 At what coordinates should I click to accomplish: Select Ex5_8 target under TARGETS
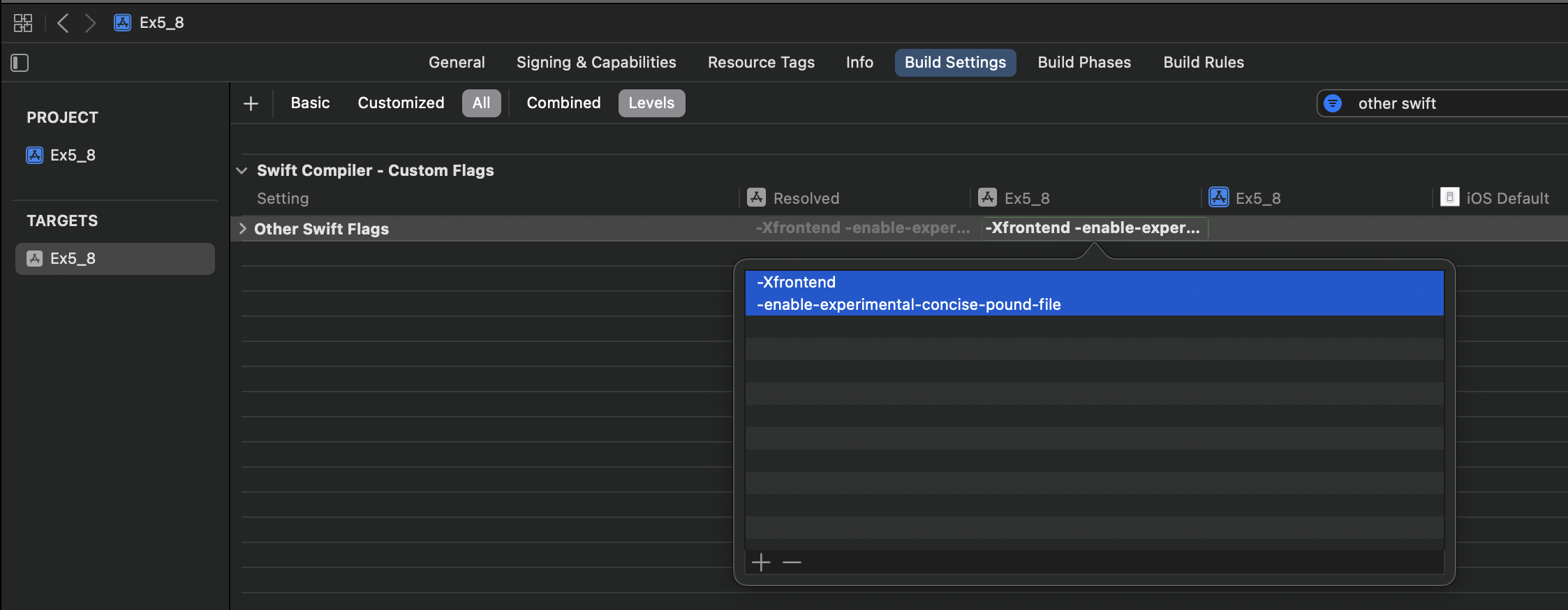(x=115, y=259)
